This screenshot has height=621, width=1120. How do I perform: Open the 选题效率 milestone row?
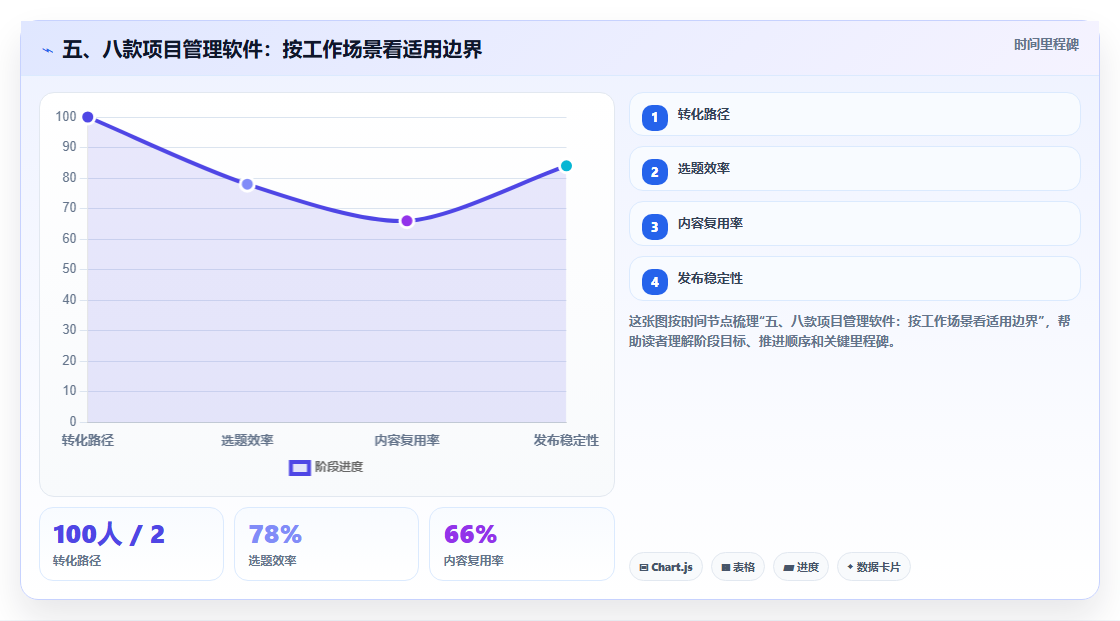tap(854, 169)
